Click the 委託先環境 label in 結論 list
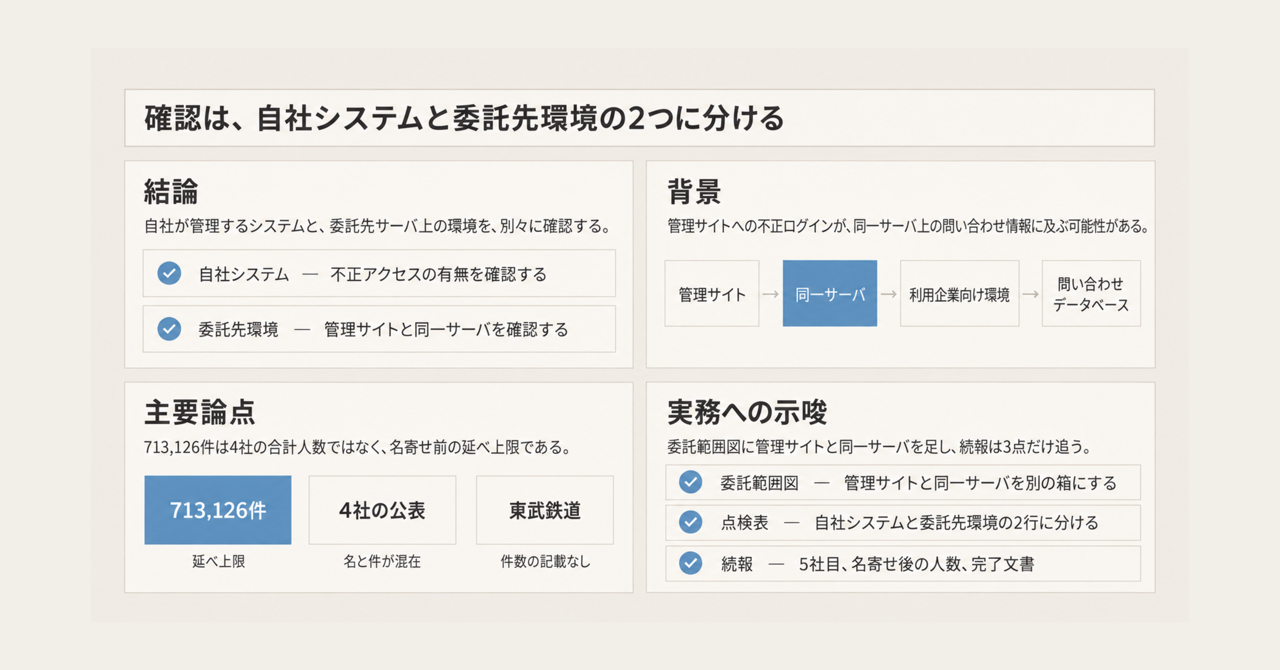Image resolution: width=1280 pixels, height=670 pixels. pyautogui.click(x=238, y=329)
